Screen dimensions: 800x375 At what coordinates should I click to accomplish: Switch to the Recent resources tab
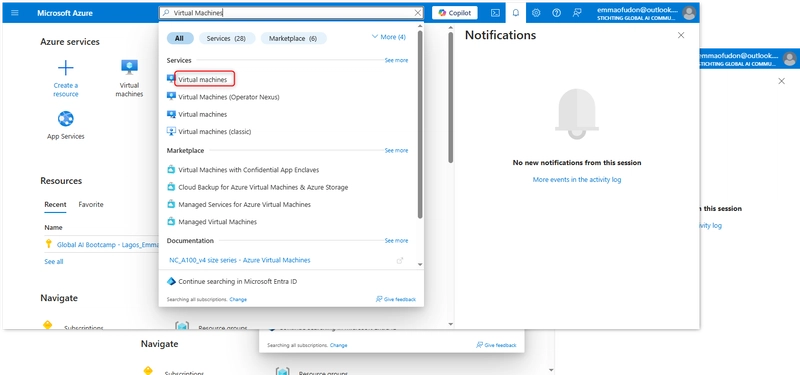point(55,205)
